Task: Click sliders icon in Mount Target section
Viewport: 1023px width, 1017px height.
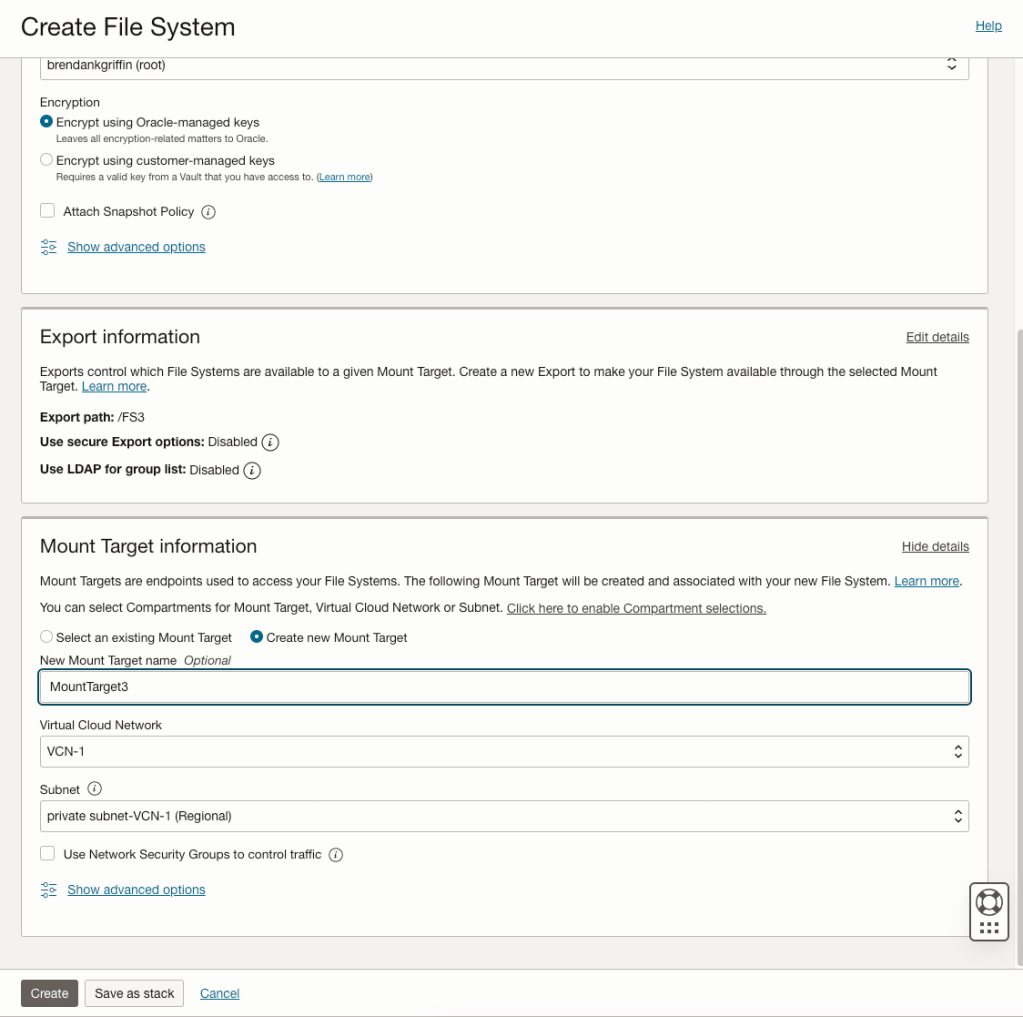Action: [x=49, y=890]
